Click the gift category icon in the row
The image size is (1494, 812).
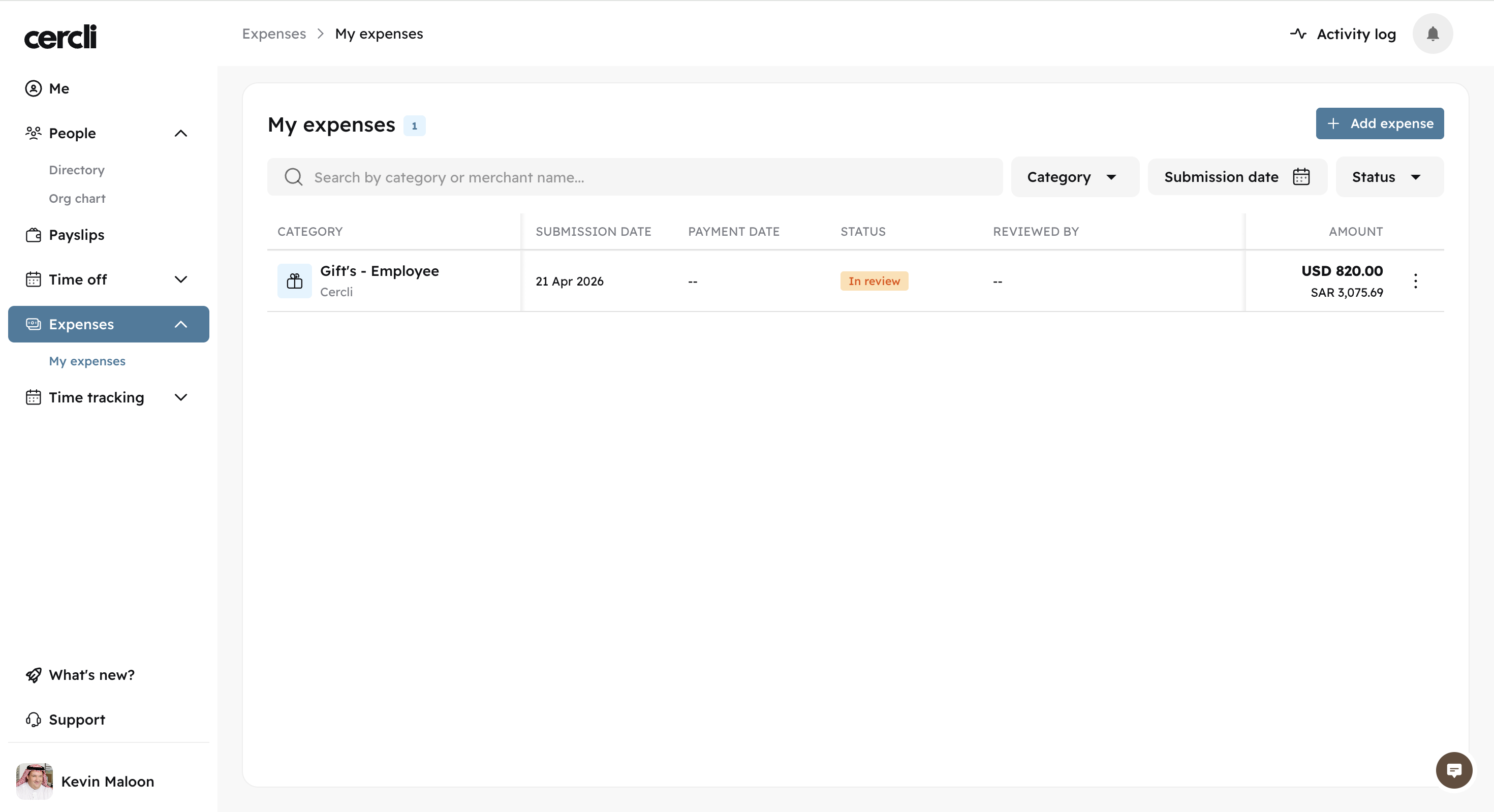point(295,282)
